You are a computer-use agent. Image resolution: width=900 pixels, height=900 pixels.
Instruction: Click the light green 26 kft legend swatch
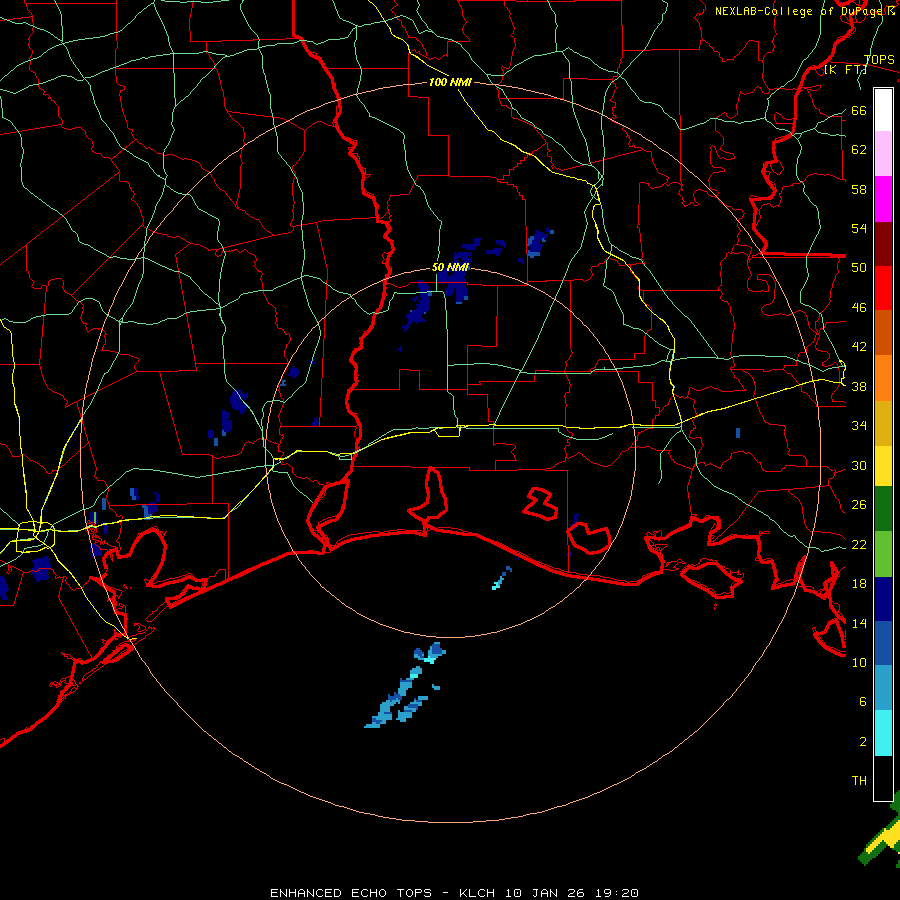coord(883,554)
